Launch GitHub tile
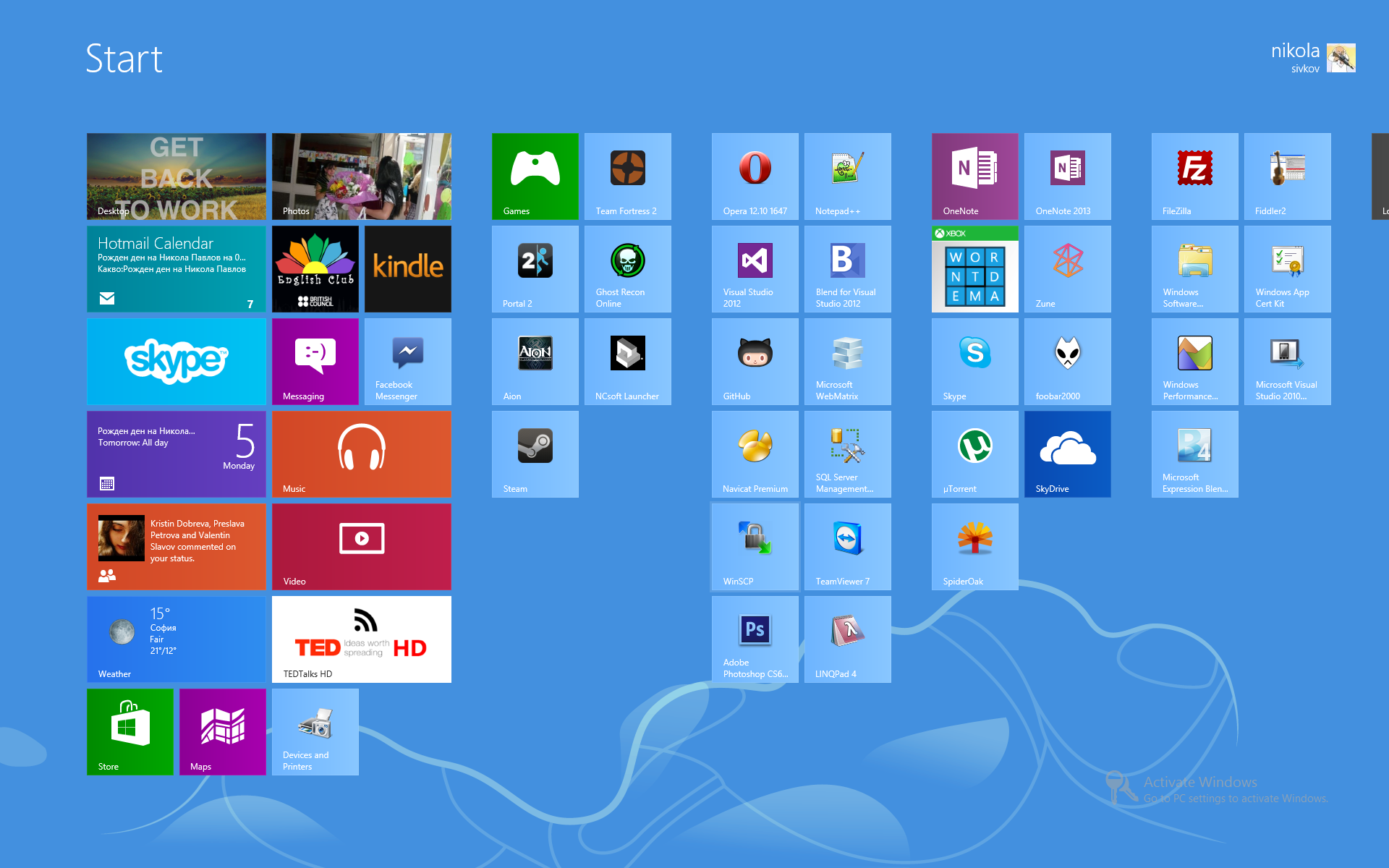This screenshot has width=1389, height=868. pyautogui.click(x=755, y=362)
